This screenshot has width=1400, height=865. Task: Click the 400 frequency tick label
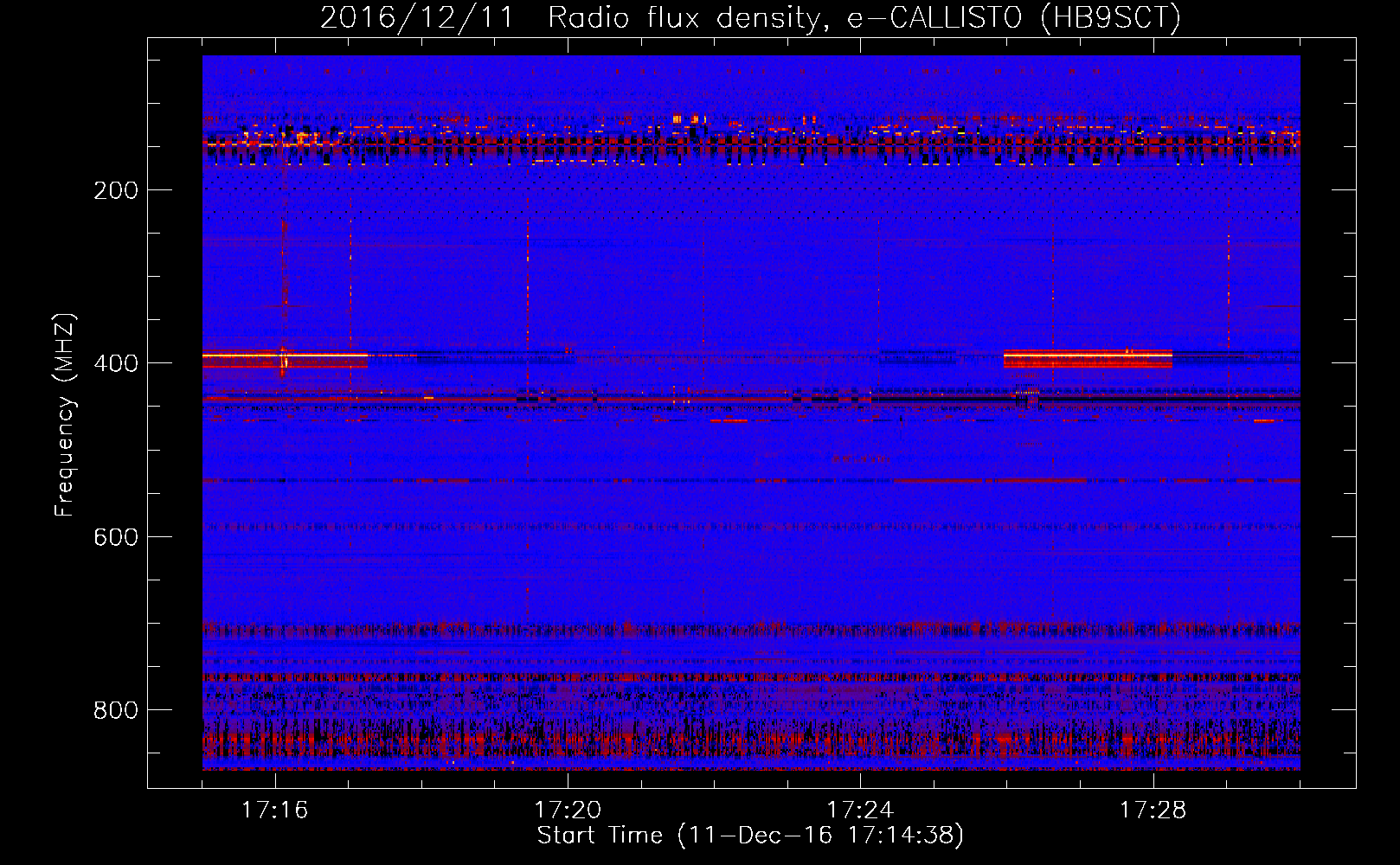tap(116, 363)
